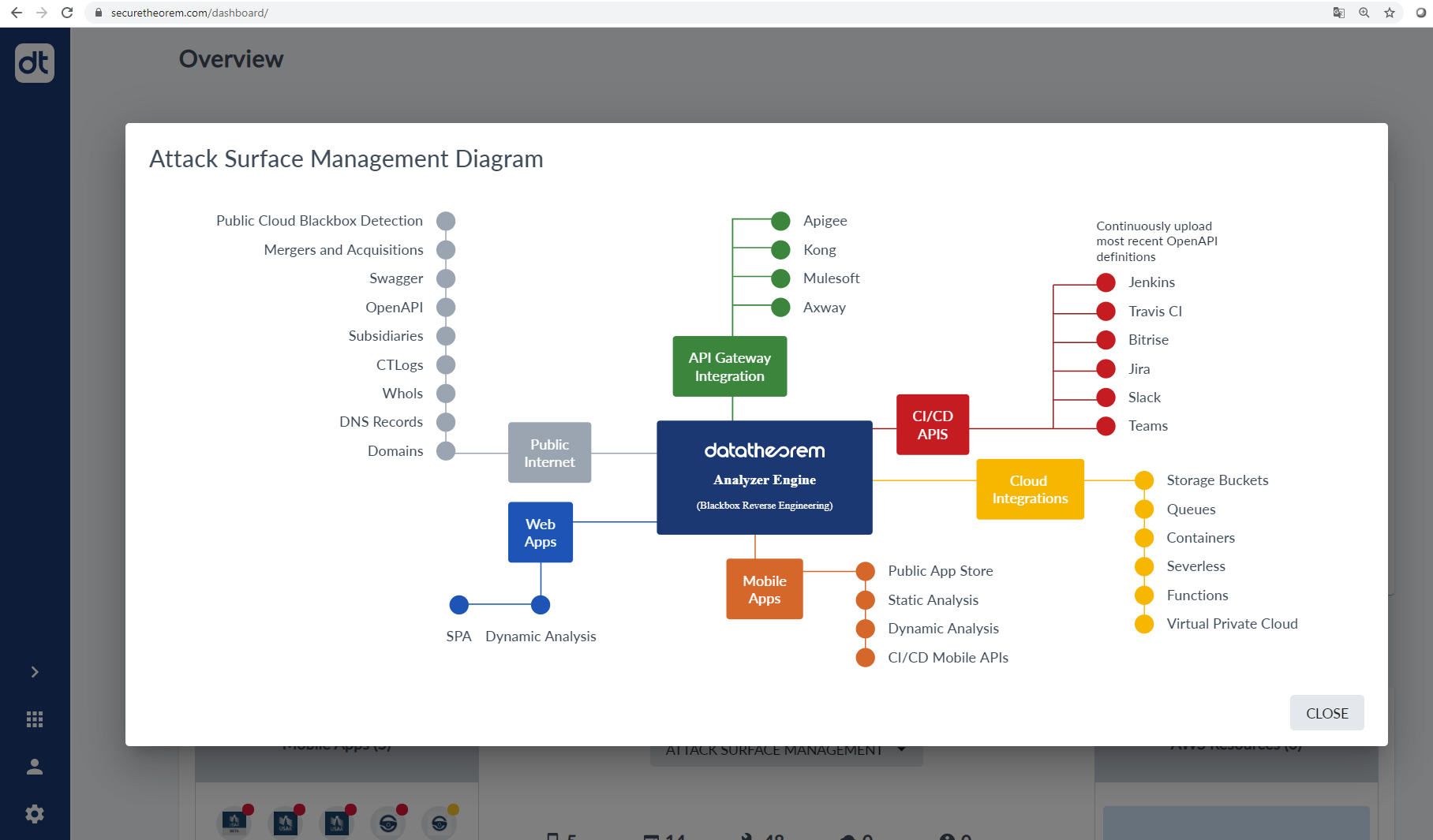Bookmark page with the star icon
1433x840 pixels.
tap(1390, 13)
